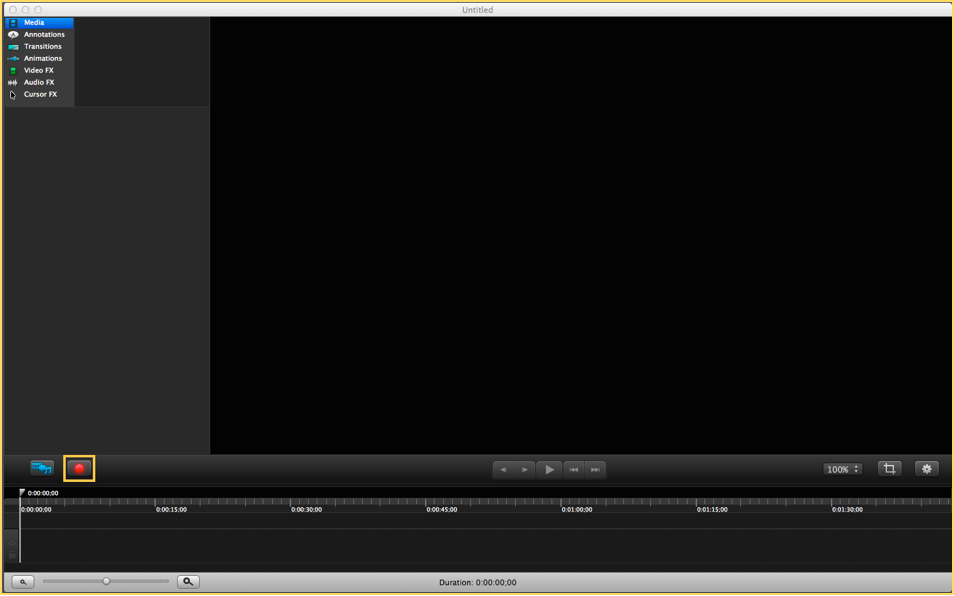The width and height of the screenshot is (954, 596).
Task: Click the playhead marker at 0:00:00;00
Action: (22, 493)
